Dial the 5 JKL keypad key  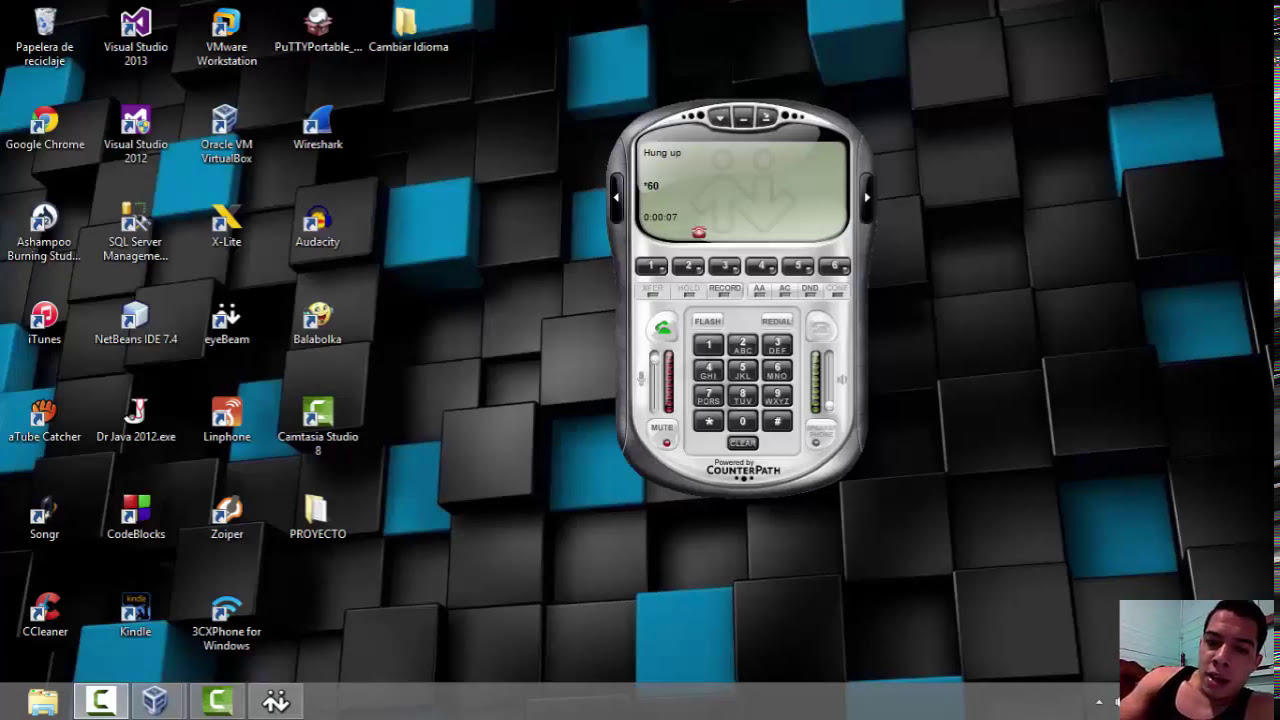pyautogui.click(x=743, y=371)
